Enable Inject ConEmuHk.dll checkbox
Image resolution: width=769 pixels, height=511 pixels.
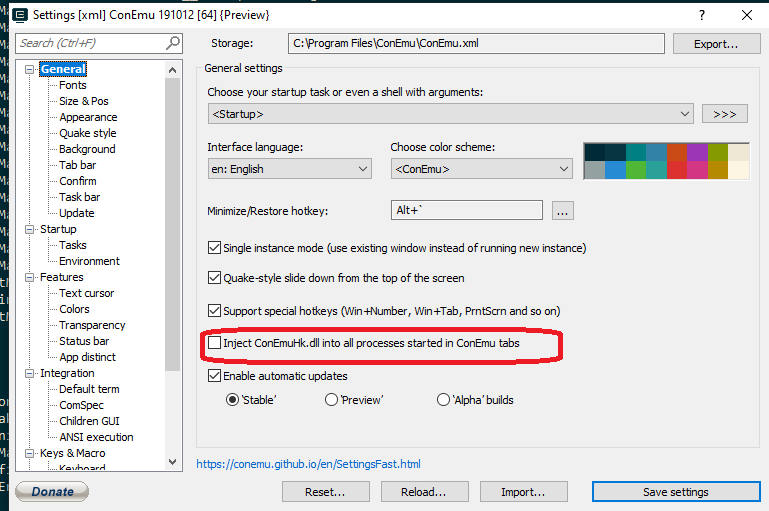[214, 342]
